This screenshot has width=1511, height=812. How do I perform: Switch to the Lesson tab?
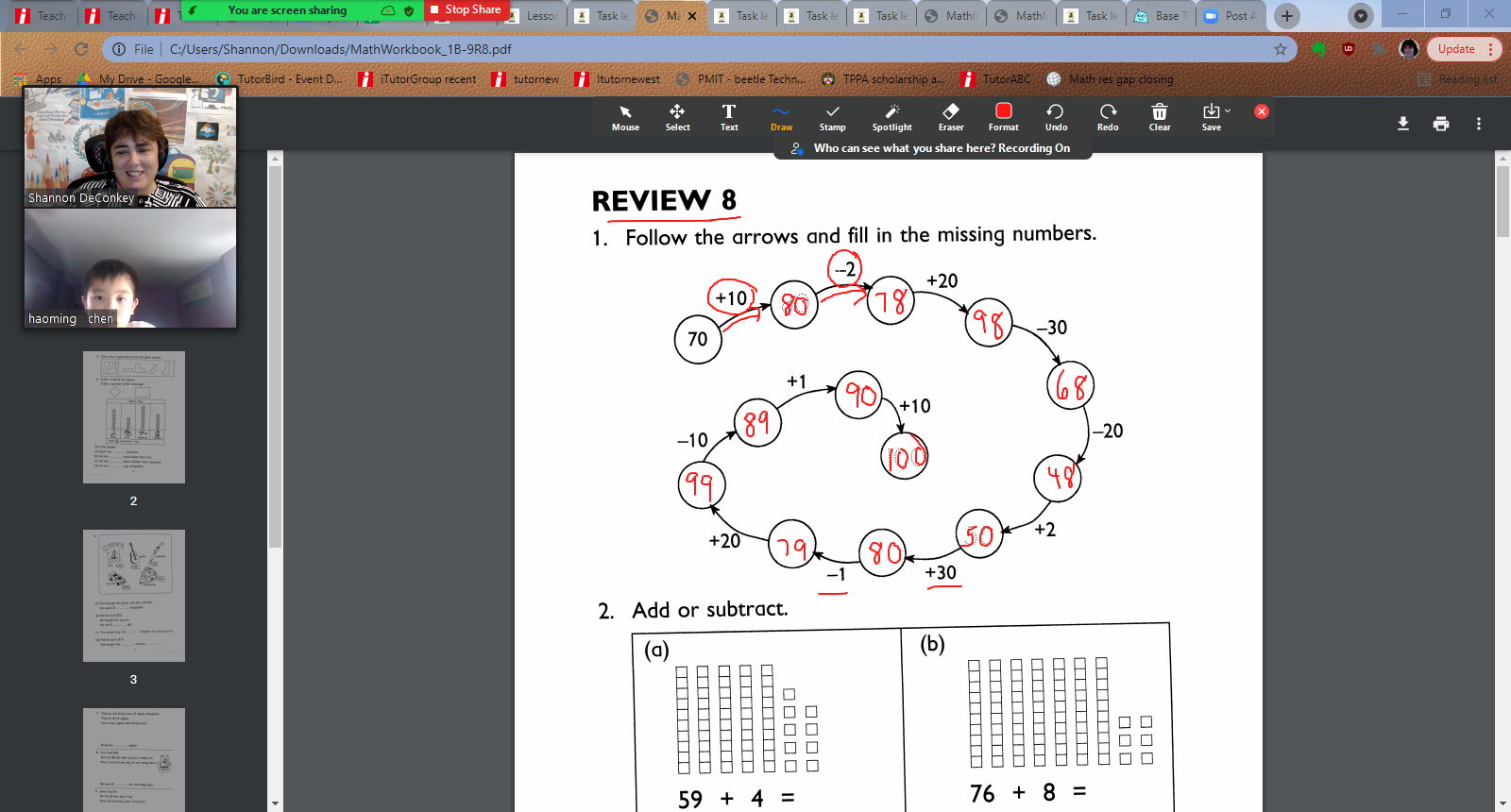pos(532,16)
